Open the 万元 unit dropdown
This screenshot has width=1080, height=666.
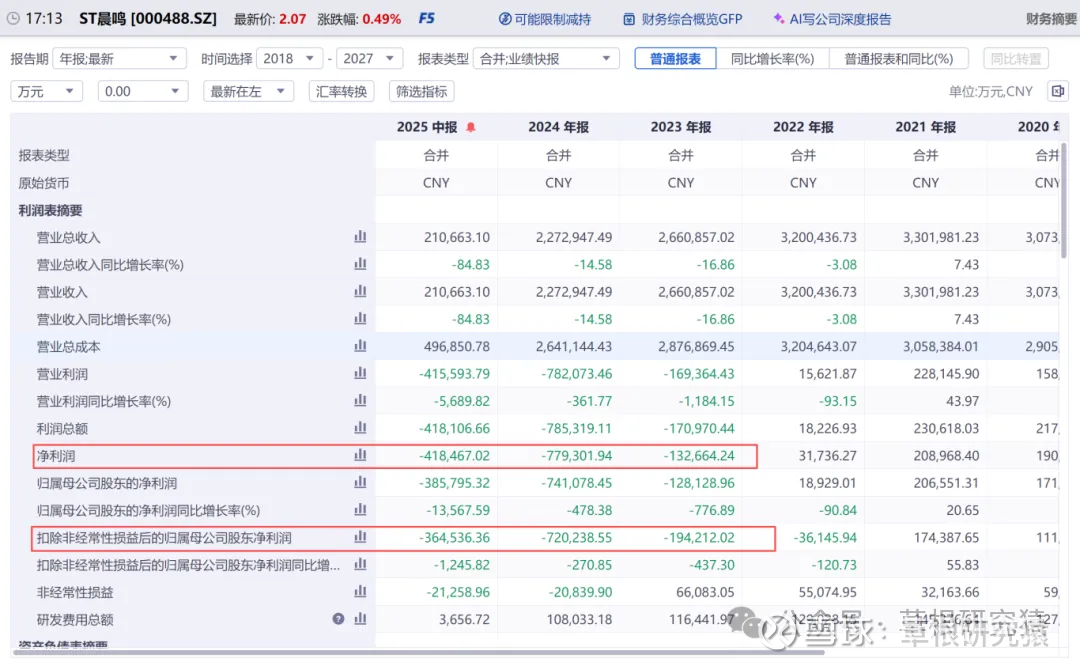coord(46,91)
